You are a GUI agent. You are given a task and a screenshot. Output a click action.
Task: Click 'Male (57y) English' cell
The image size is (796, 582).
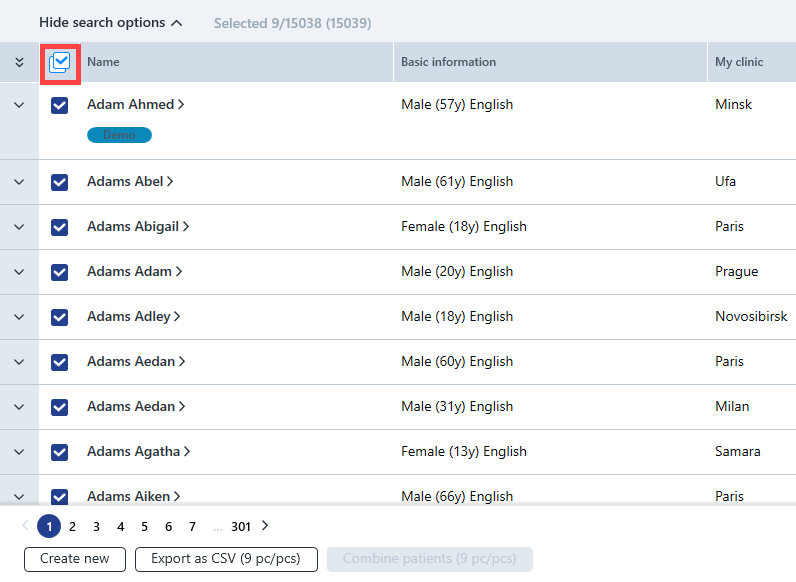coord(457,105)
